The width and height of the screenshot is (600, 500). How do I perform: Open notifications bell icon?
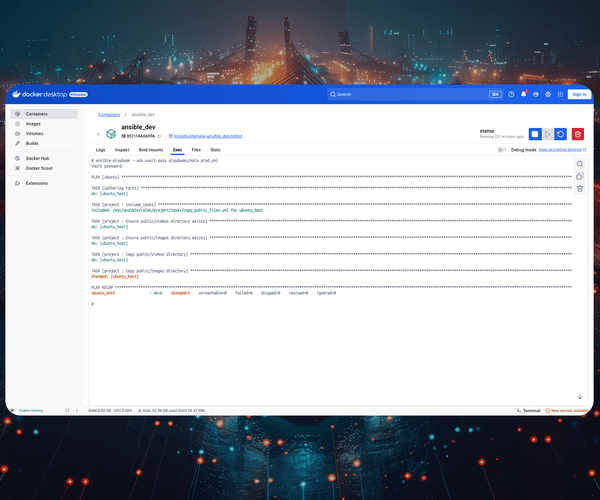click(523, 94)
